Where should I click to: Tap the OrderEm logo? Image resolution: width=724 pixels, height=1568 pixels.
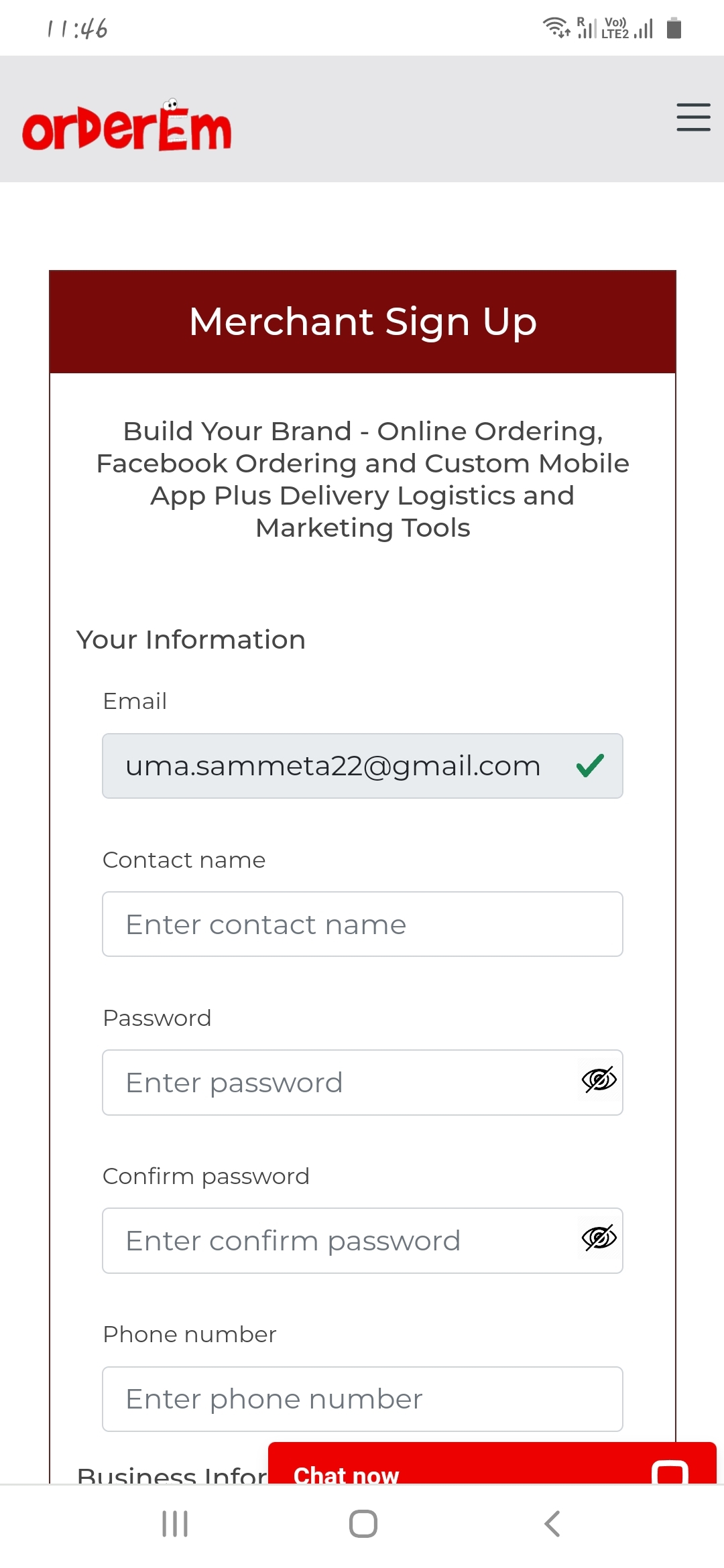click(127, 126)
